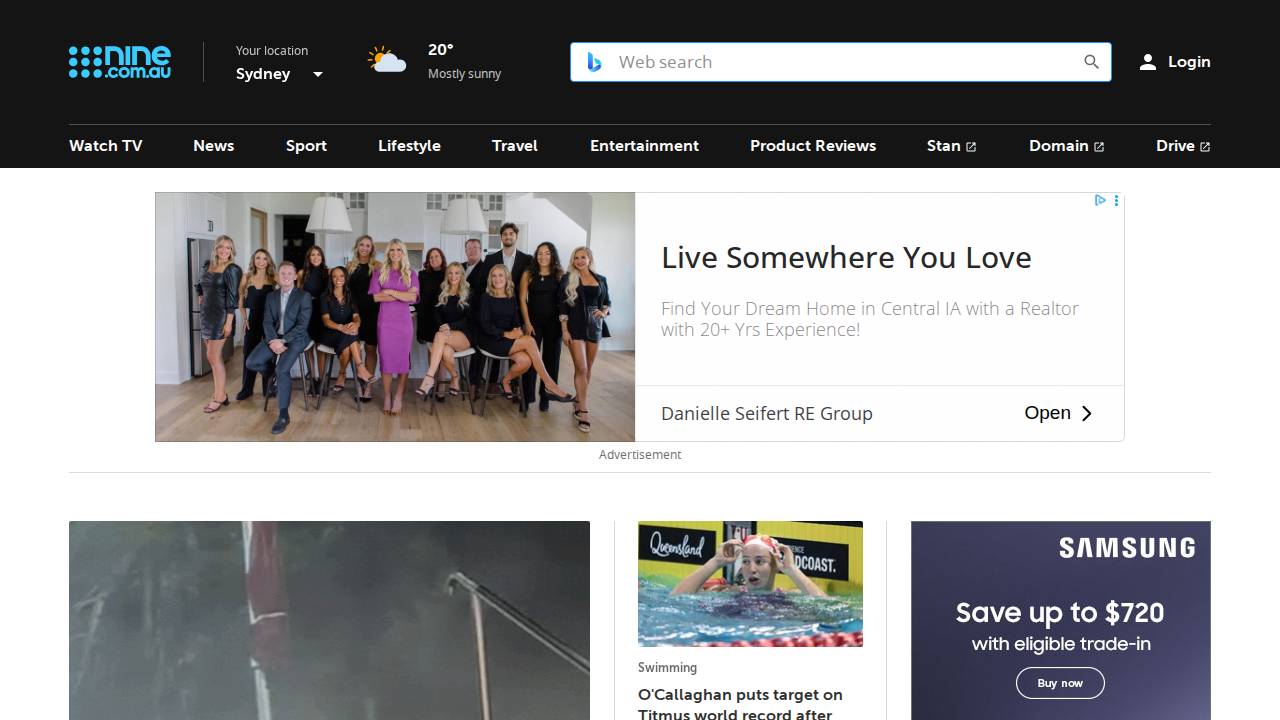Image resolution: width=1280 pixels, height=720 pixels.
Task: Go to Watch TV section
Action: [x=105, y=146]
